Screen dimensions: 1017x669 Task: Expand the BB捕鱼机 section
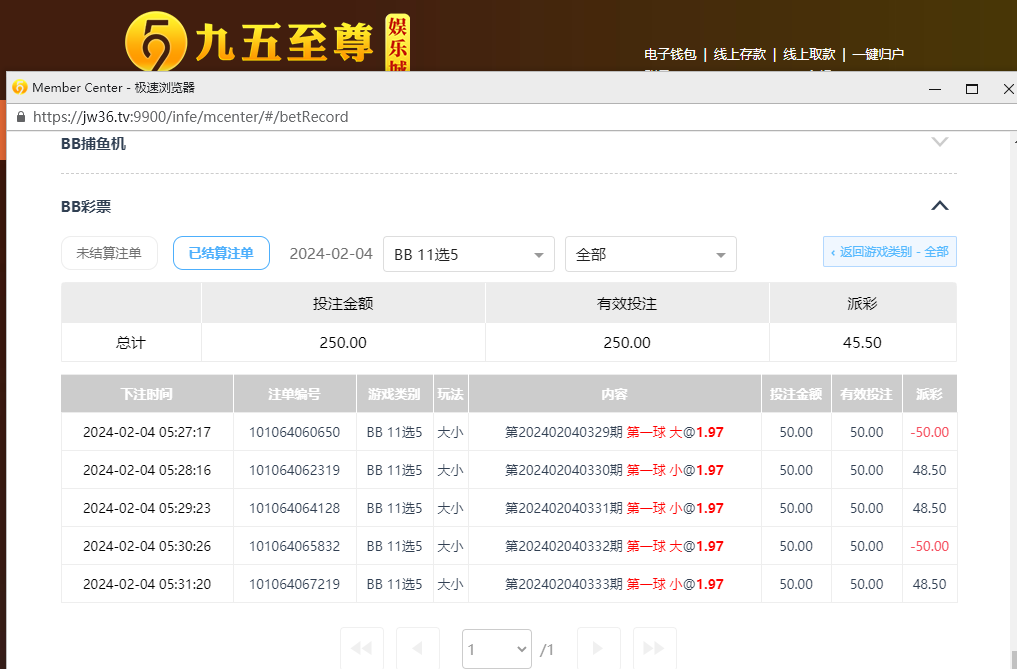940,142
